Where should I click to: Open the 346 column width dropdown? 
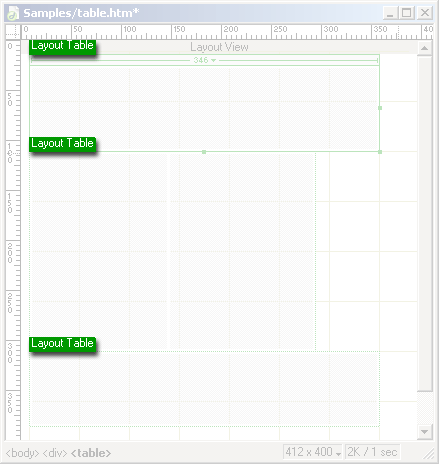click(x=205, y=60)
